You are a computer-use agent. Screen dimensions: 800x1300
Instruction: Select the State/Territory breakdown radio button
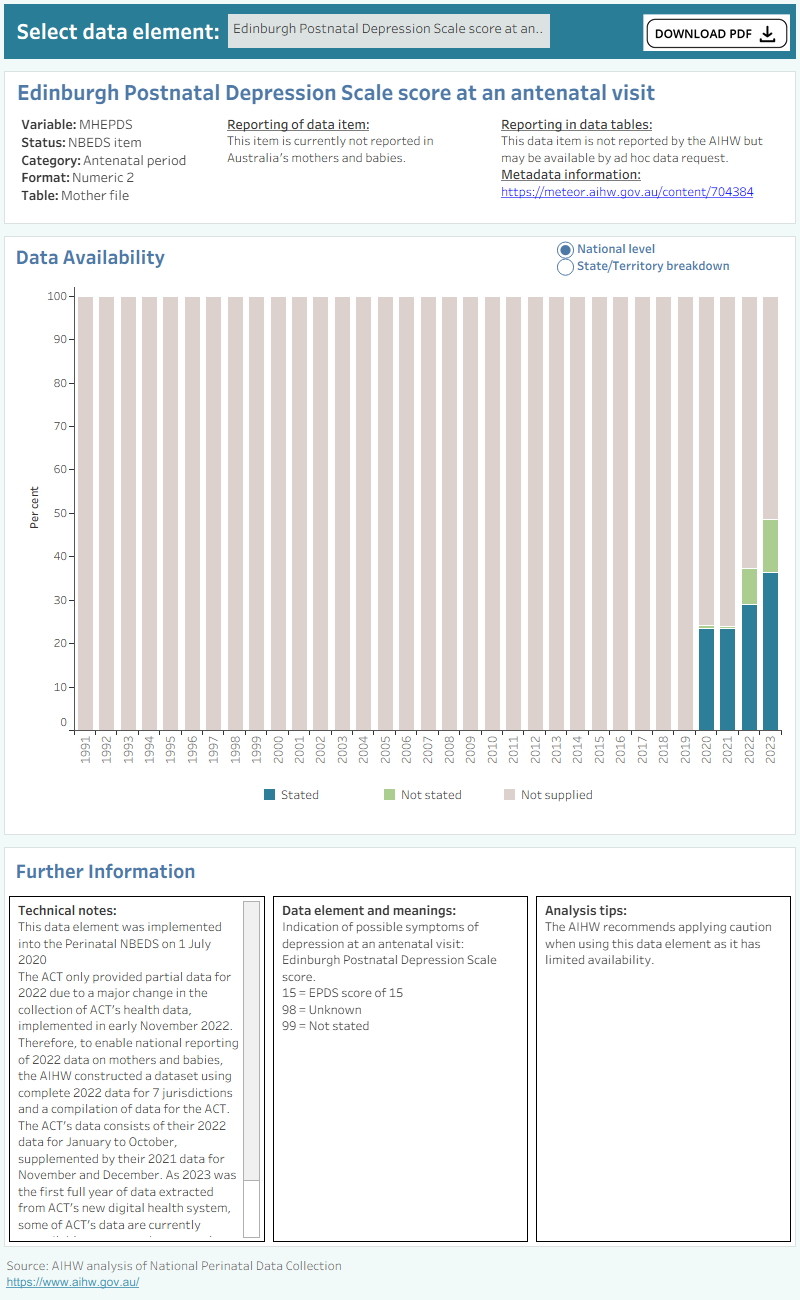(x=565, y=267)
